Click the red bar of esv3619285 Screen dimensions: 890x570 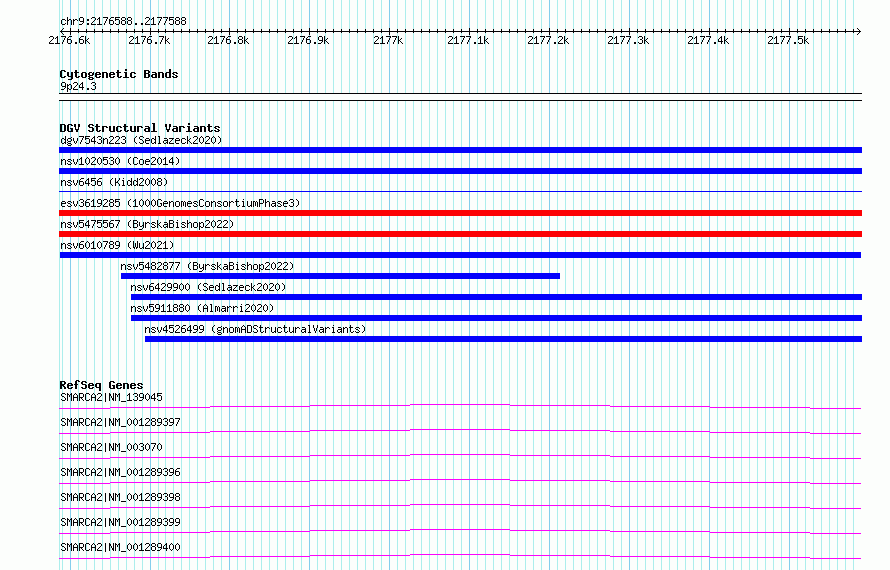(x=460, y=213)
